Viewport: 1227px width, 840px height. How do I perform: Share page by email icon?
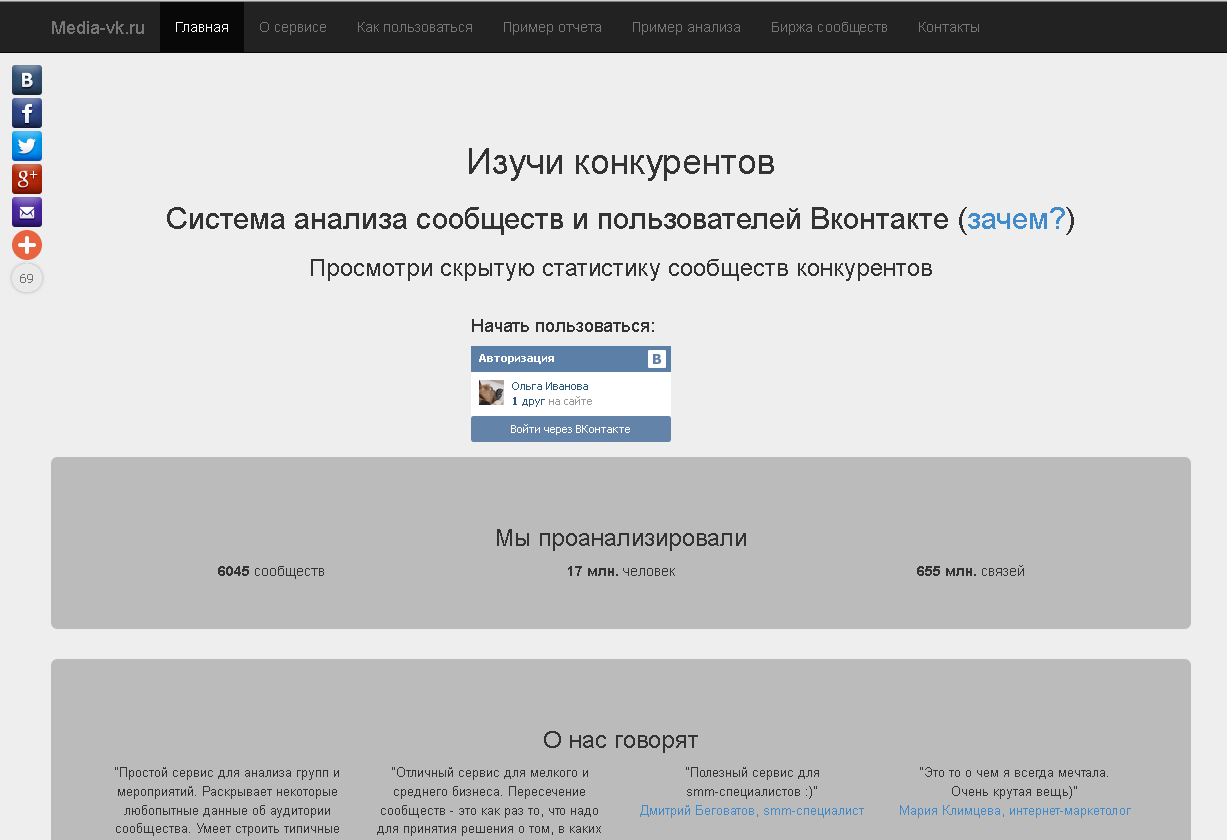point(27,212)
